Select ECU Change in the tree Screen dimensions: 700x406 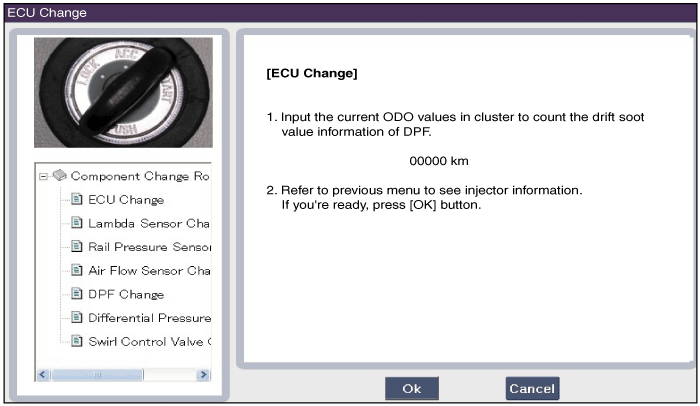[x=126, y=200]
